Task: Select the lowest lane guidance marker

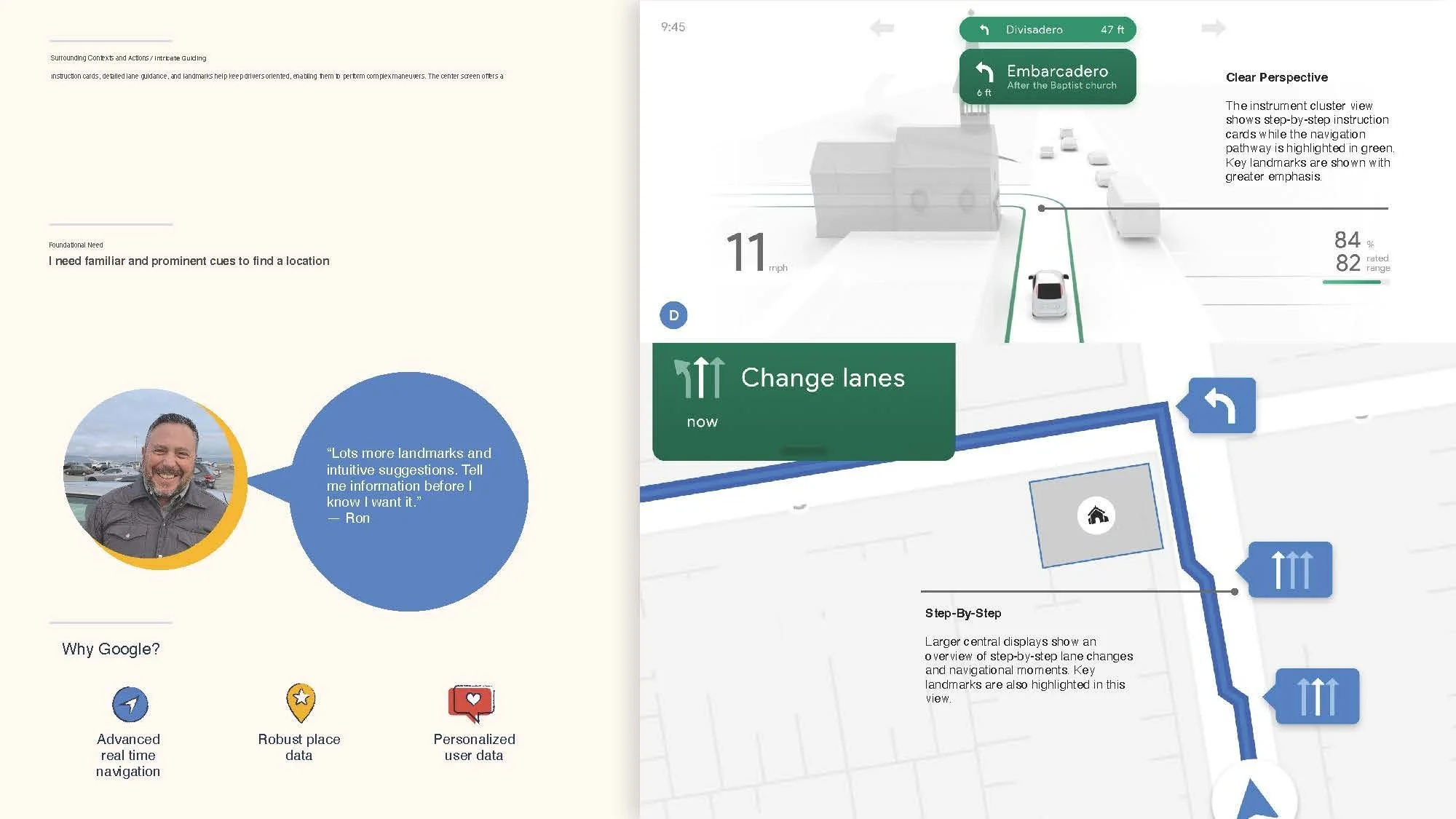Action: coord(1317,697)
